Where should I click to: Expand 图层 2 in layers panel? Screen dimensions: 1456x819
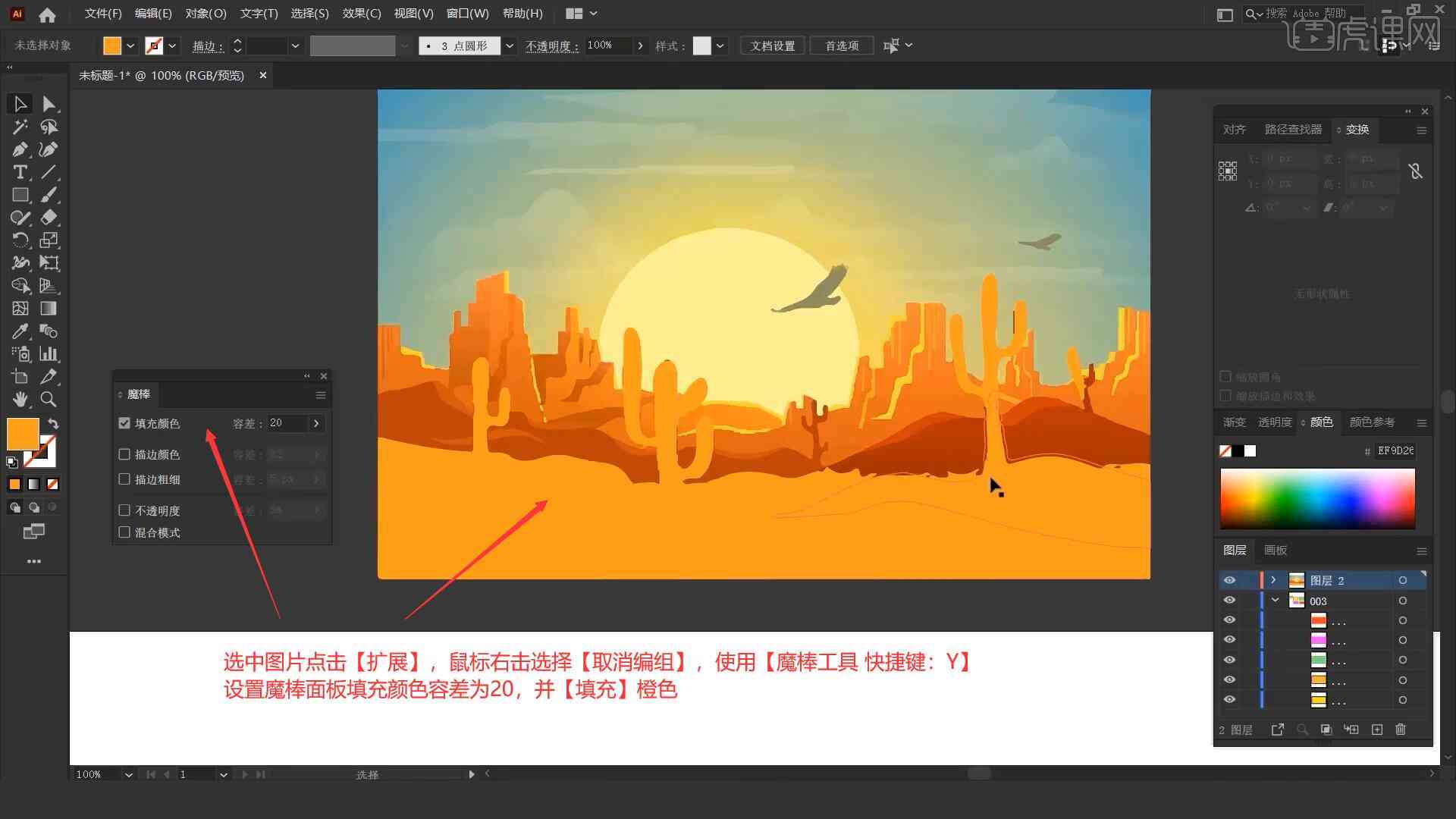point(1272,580)
